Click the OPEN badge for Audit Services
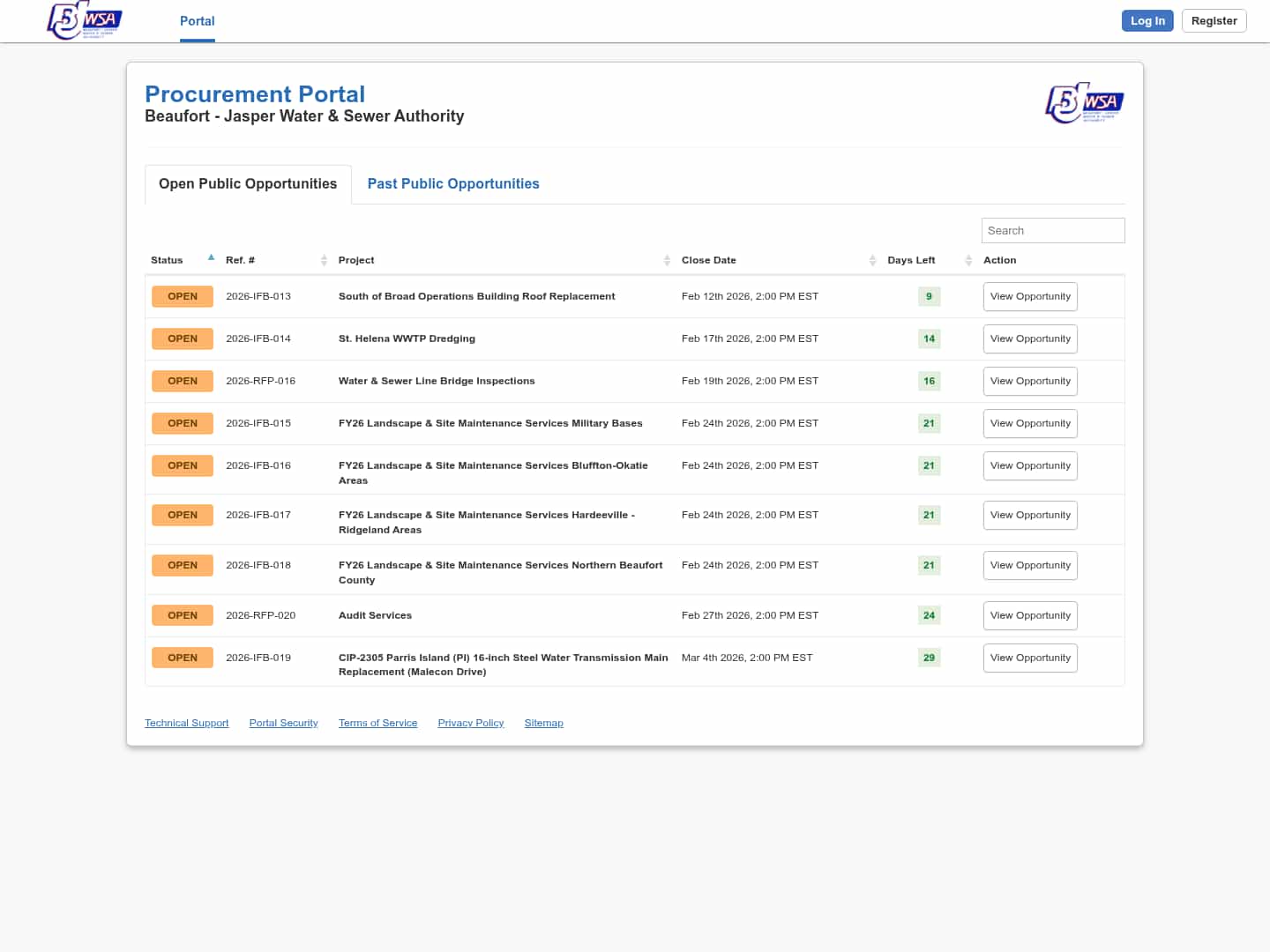Viewport: 1270px width, 952px height. click(x=183, y=615)
